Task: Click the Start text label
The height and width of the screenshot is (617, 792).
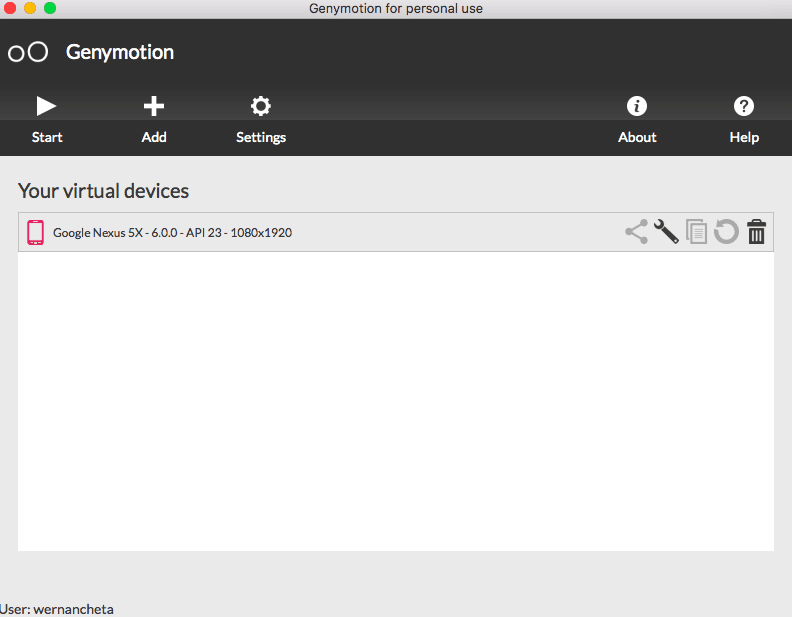Action: pyautogui.click(x=47, y=137)
